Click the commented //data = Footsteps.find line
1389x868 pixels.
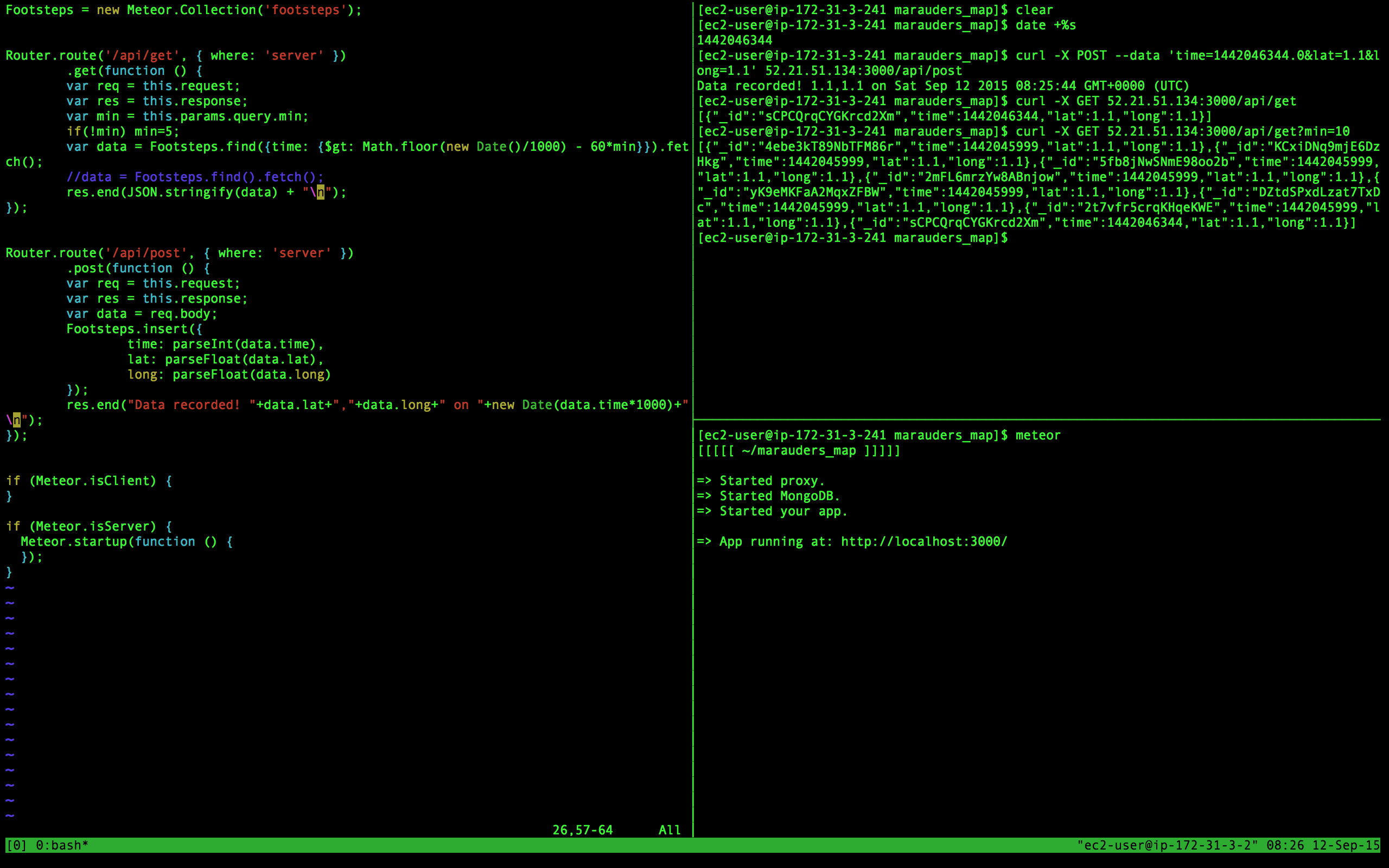click(195, 177)
